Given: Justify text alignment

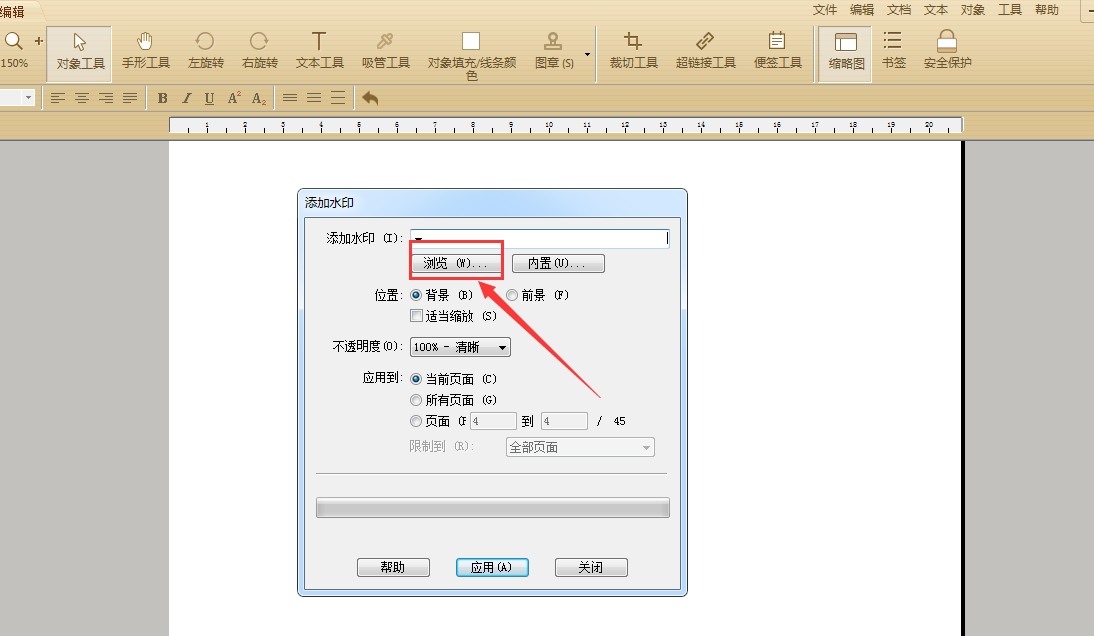Looking at the screenshot, I should coord(130,98).
